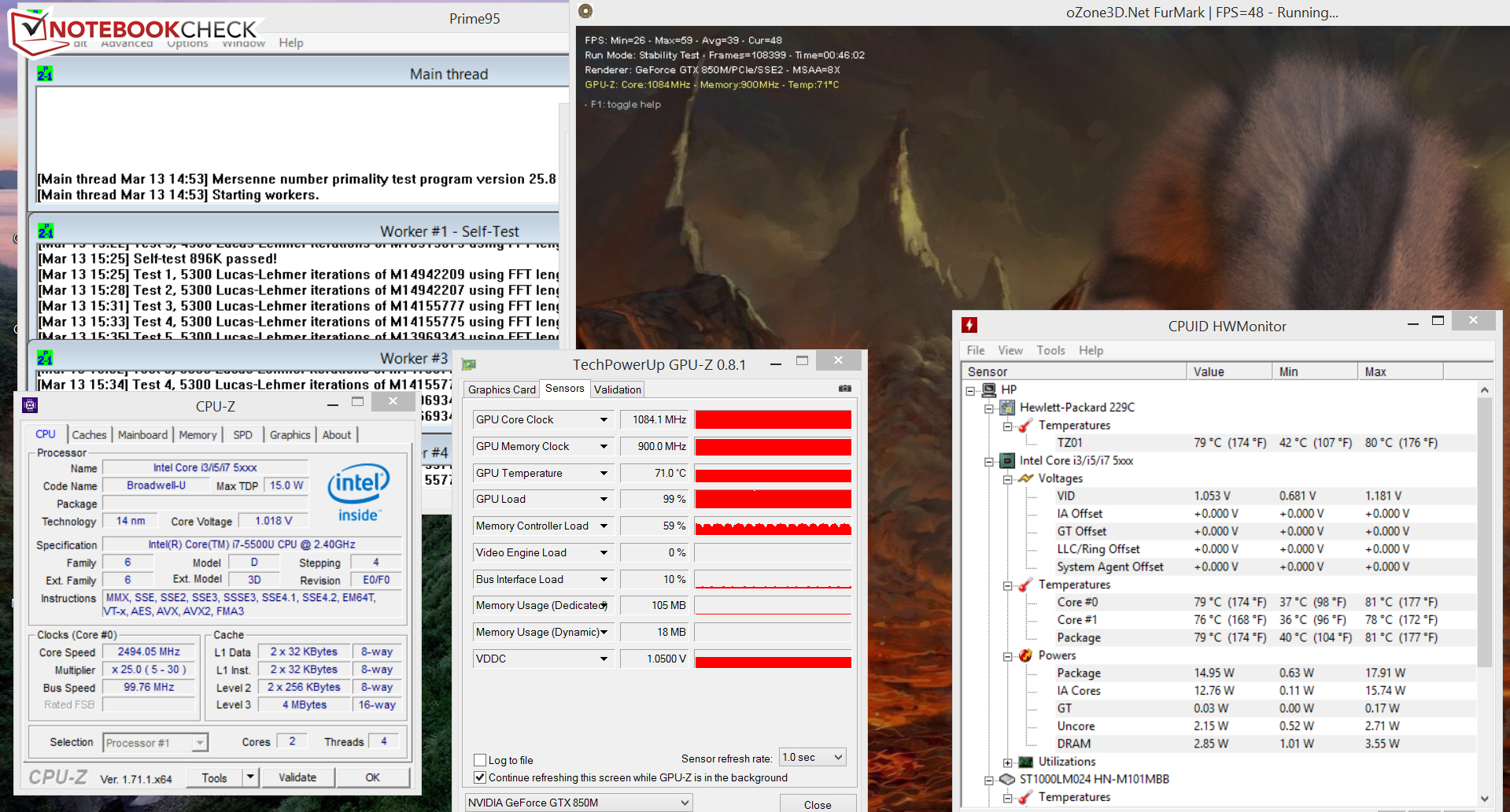1510x812 pixels.
Task: Open the GPU Memory Clock sensor dropdown
Action: 604,446
